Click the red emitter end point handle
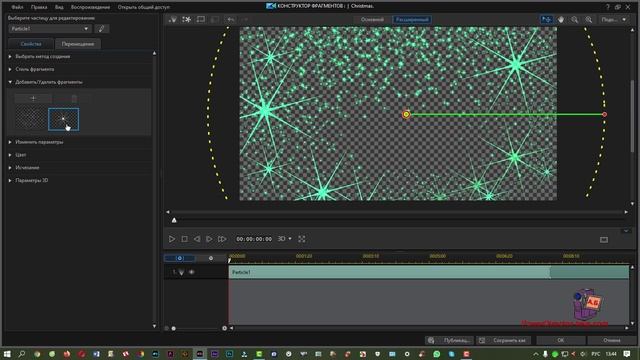The height and width of the screenshot is (360, 640). (604, 114)
